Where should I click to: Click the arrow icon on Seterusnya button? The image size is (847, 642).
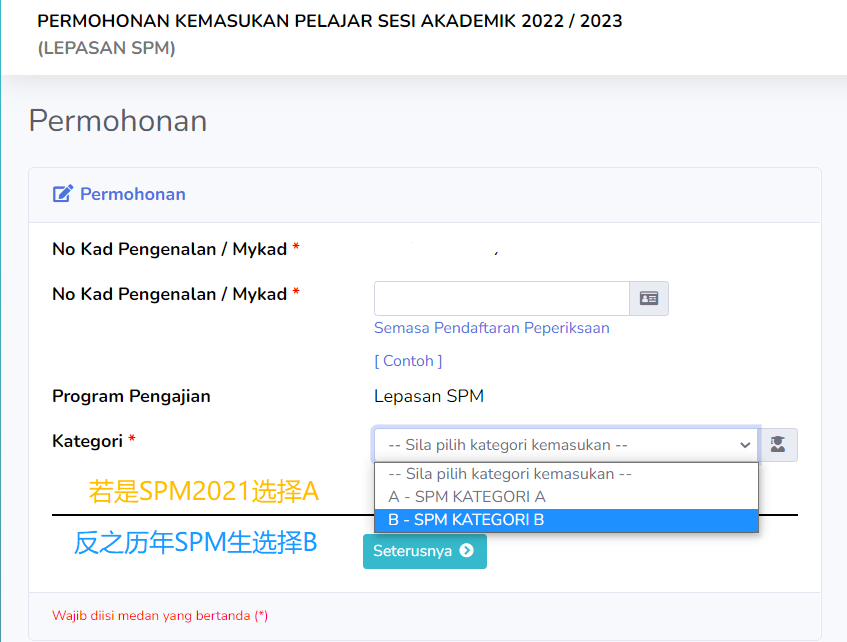tap(467, 550)
